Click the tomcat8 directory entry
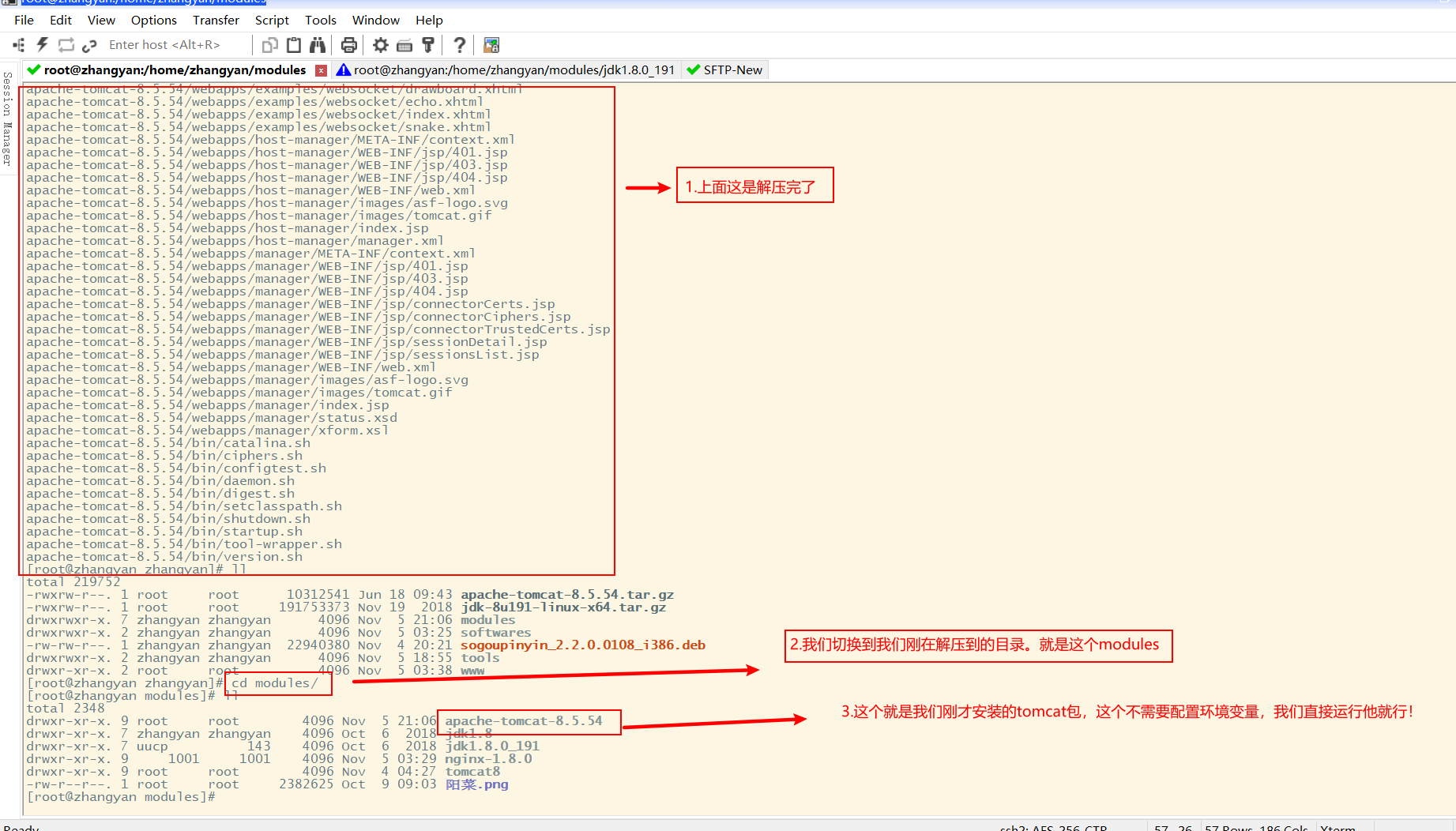1456x831 pixels. coord(472,772)
